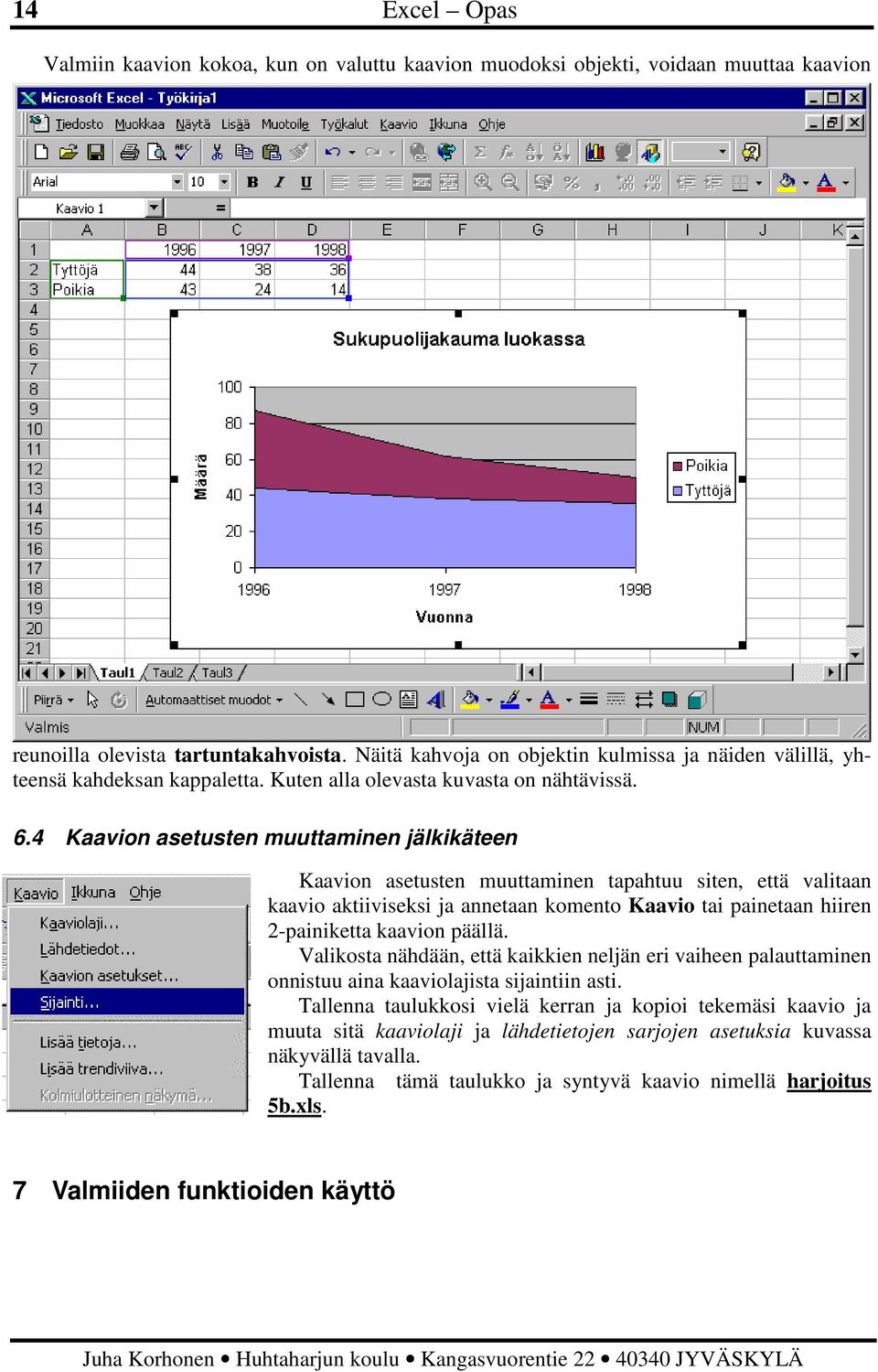Click the Copy icon in the toolbar
The width and height of the screenshot is (878, 1372).
[x=243, y=152]
